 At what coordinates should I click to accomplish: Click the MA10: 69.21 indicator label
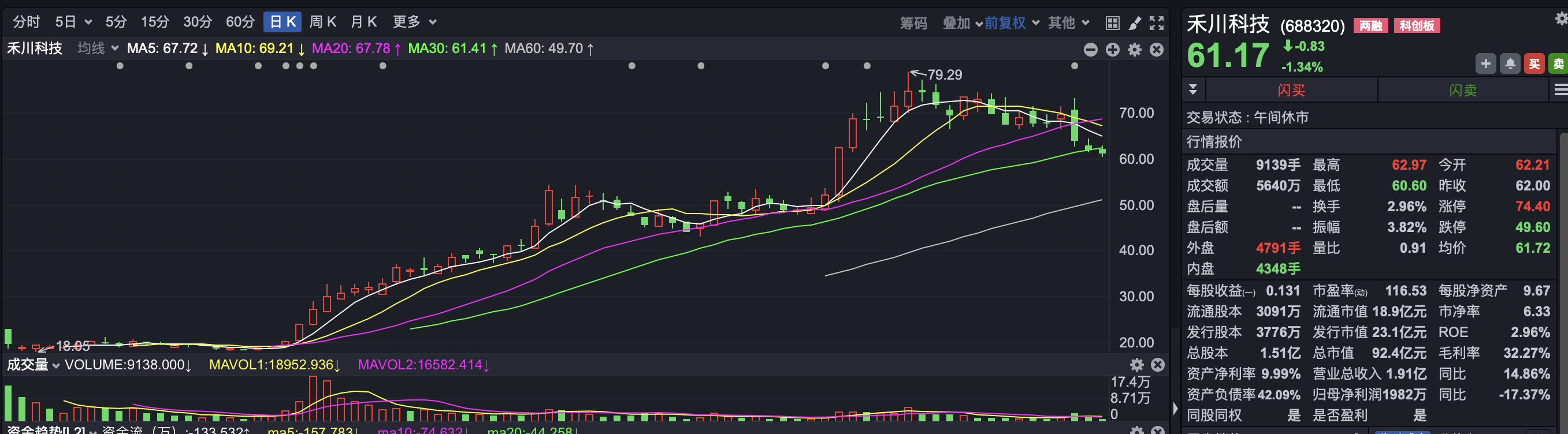pyautogui.click(x=260, y=48)
